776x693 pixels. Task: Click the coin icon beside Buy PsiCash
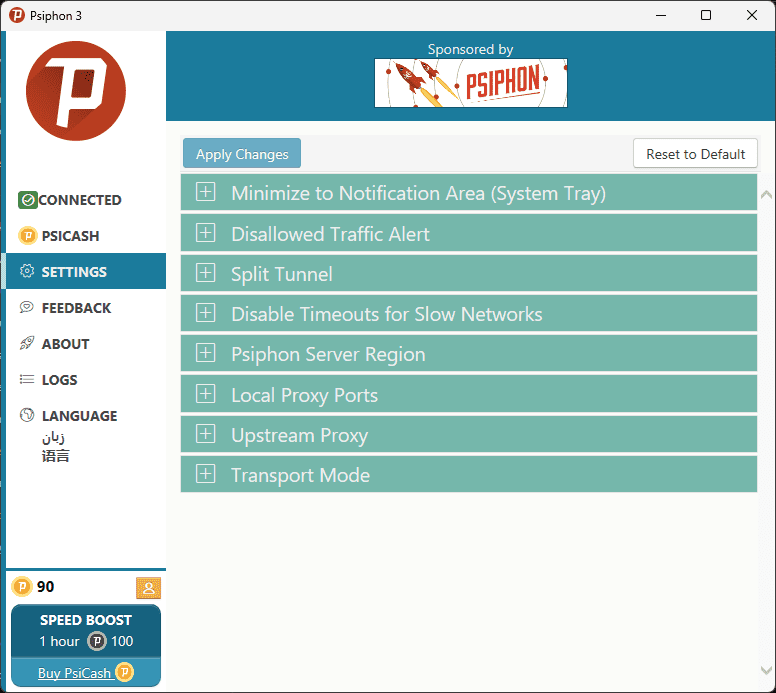(125, 672)
